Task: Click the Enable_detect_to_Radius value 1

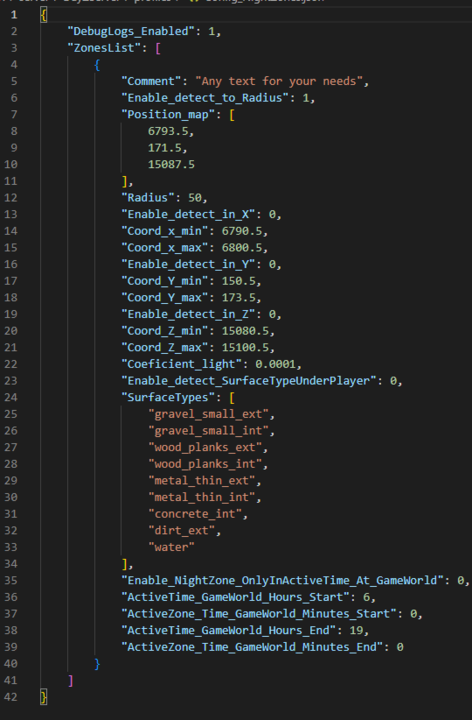Action: (306, 98)
